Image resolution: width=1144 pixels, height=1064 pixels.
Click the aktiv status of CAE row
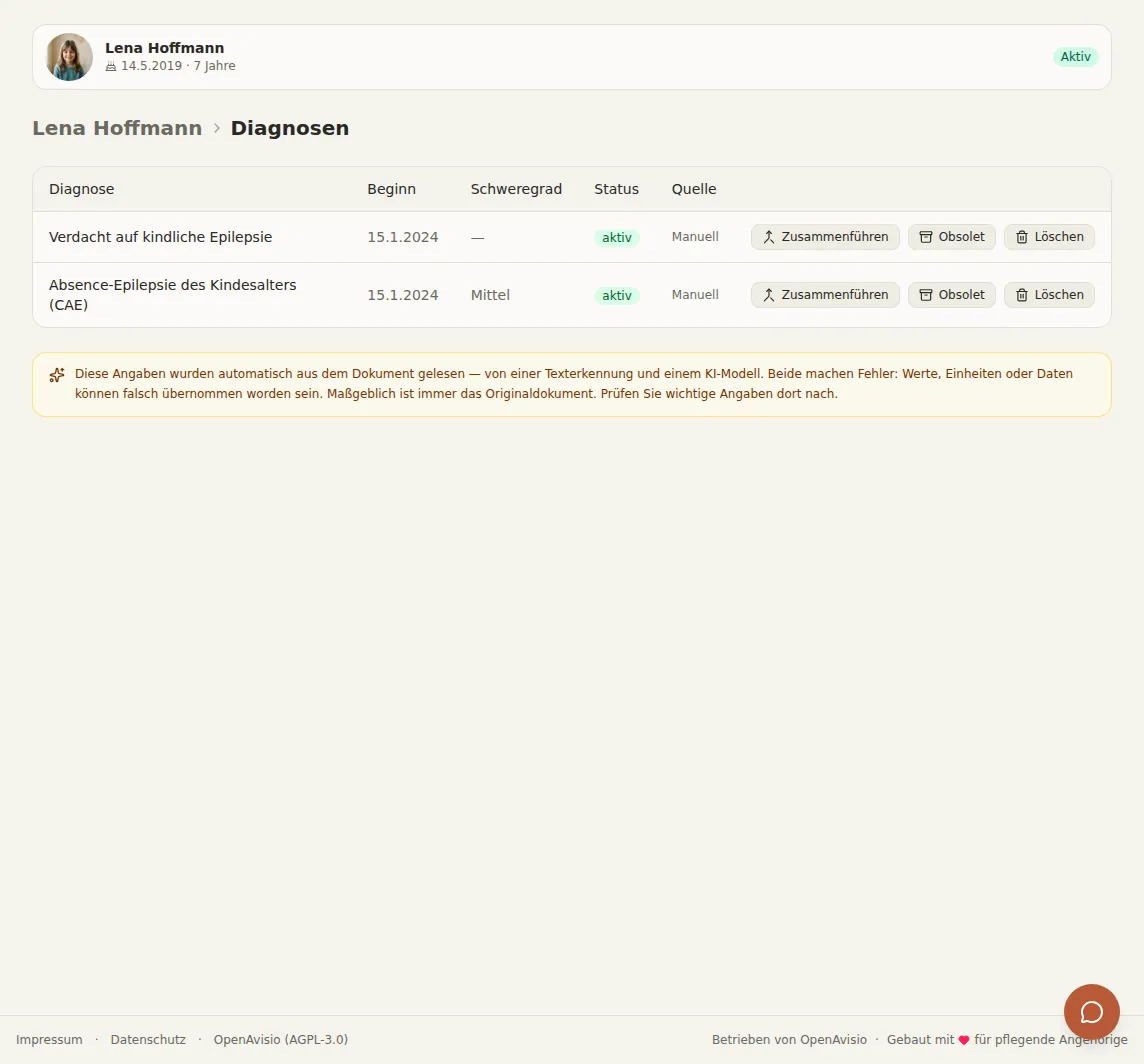tap(617, 296)
